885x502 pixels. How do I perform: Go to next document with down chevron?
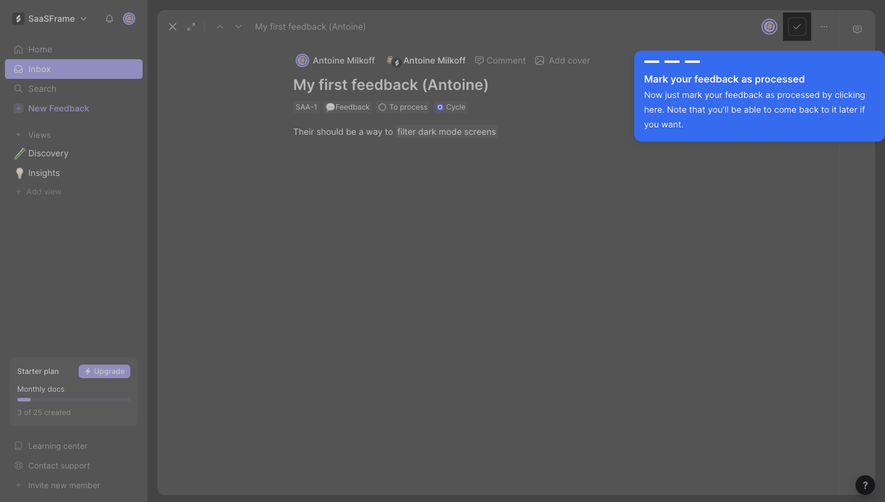pyautogui.click(x=238, y=27)
